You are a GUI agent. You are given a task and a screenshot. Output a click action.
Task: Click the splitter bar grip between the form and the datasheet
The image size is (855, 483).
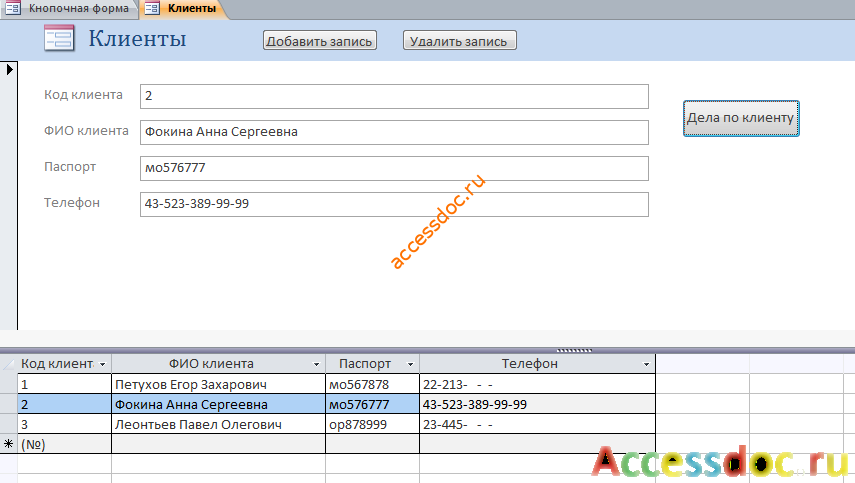tap(574, 351)
